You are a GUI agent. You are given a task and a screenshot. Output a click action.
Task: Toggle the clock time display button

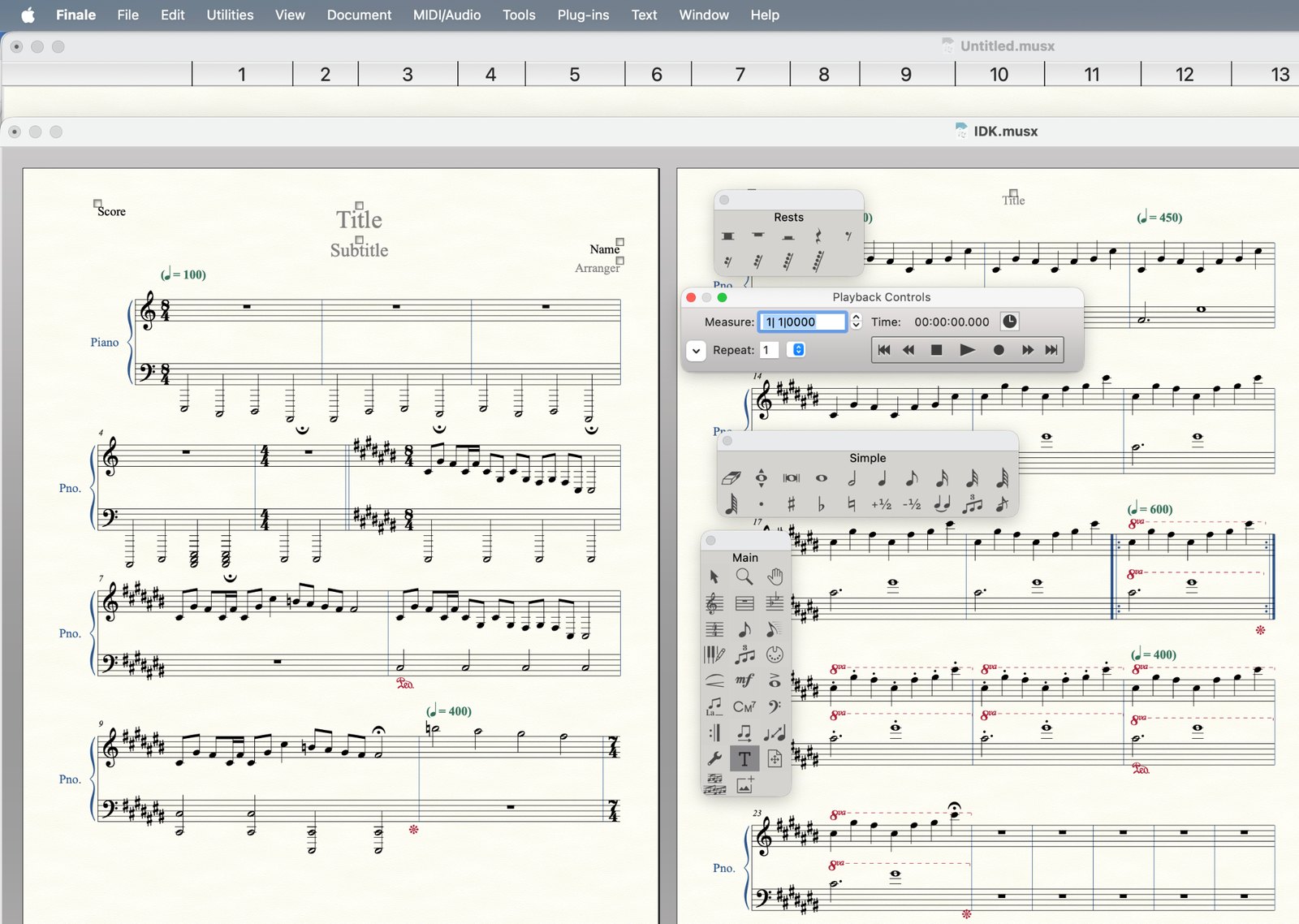[x=1009, y=322]
